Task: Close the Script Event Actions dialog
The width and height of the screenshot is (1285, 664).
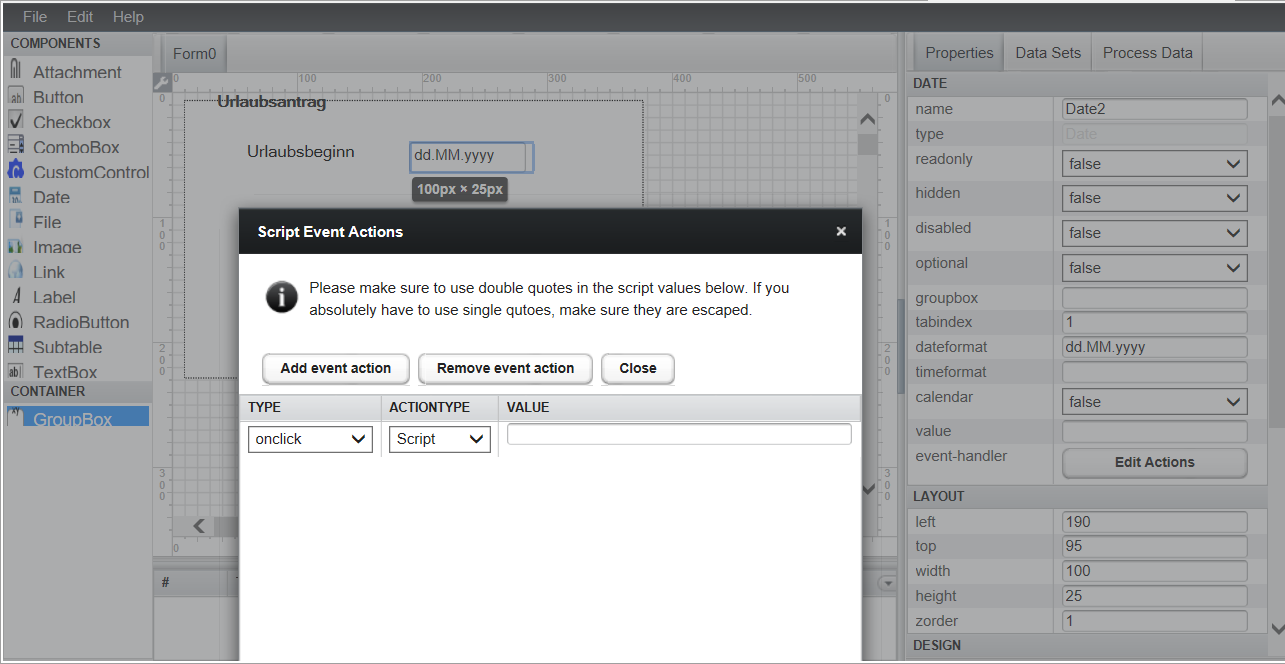Action: [x=841, y=231]
